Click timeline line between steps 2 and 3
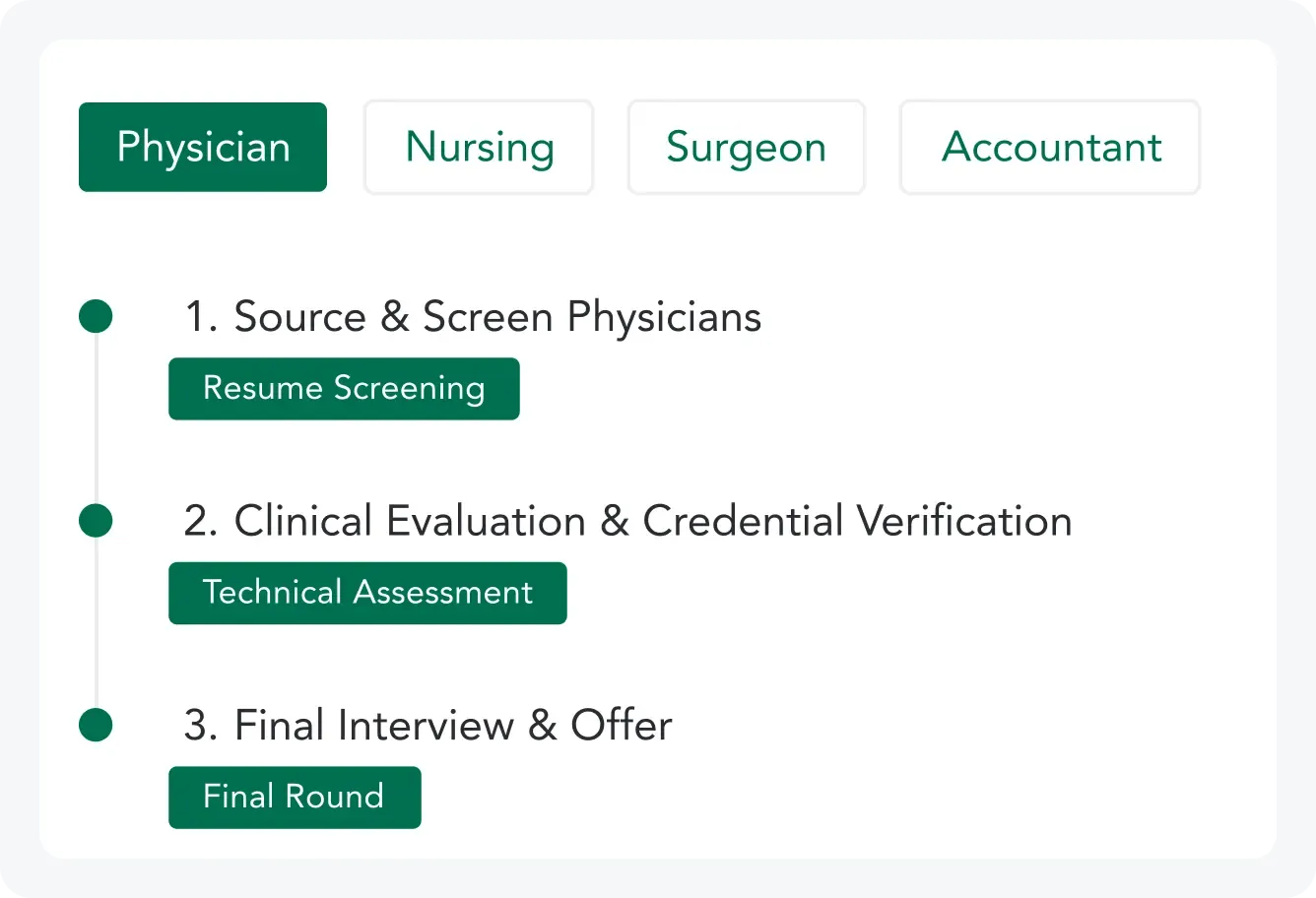The width and height of the screenshot is (1316, 898). click(x=96, y=622)
